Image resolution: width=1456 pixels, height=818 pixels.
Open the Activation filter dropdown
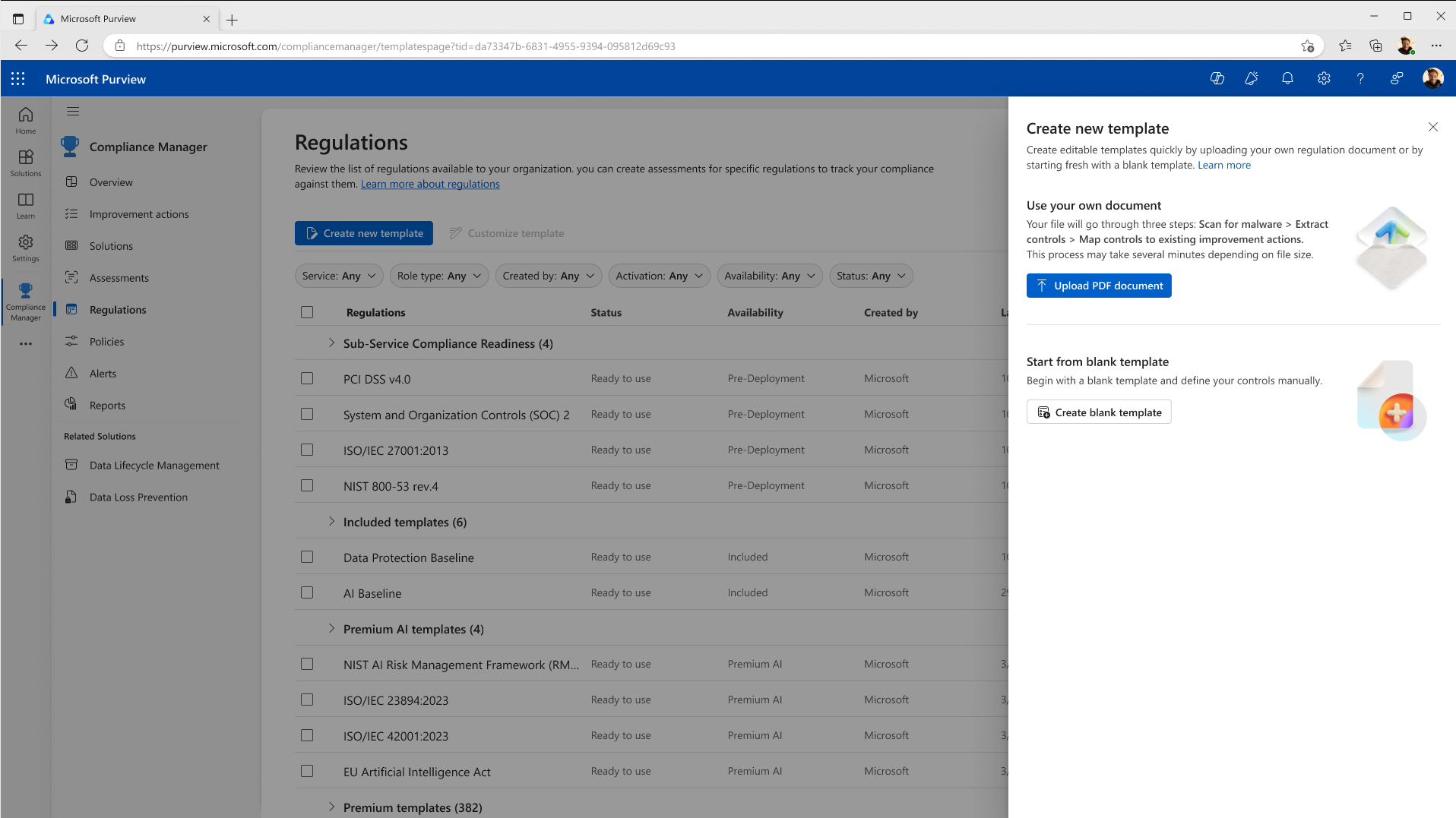[660, 276]
